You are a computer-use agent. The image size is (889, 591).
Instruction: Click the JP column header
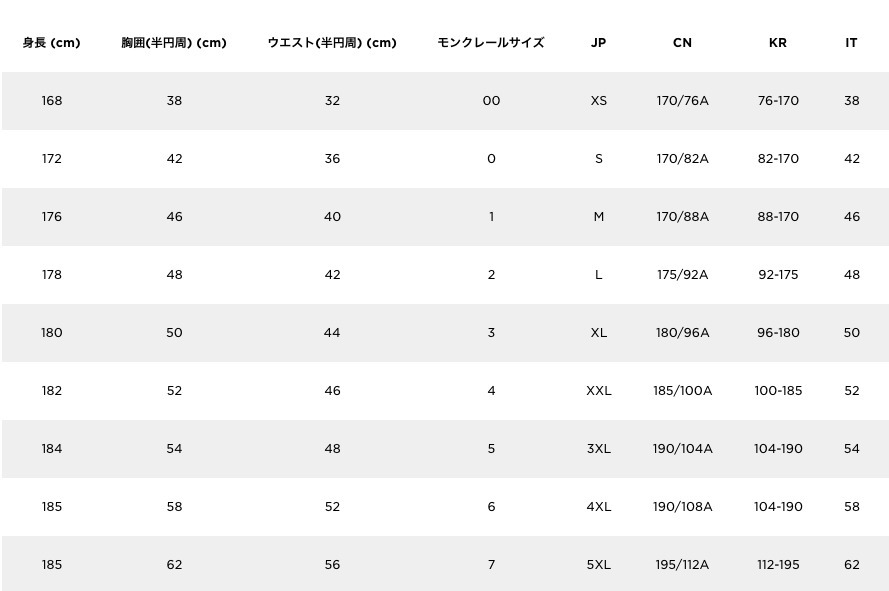(599, 43)
